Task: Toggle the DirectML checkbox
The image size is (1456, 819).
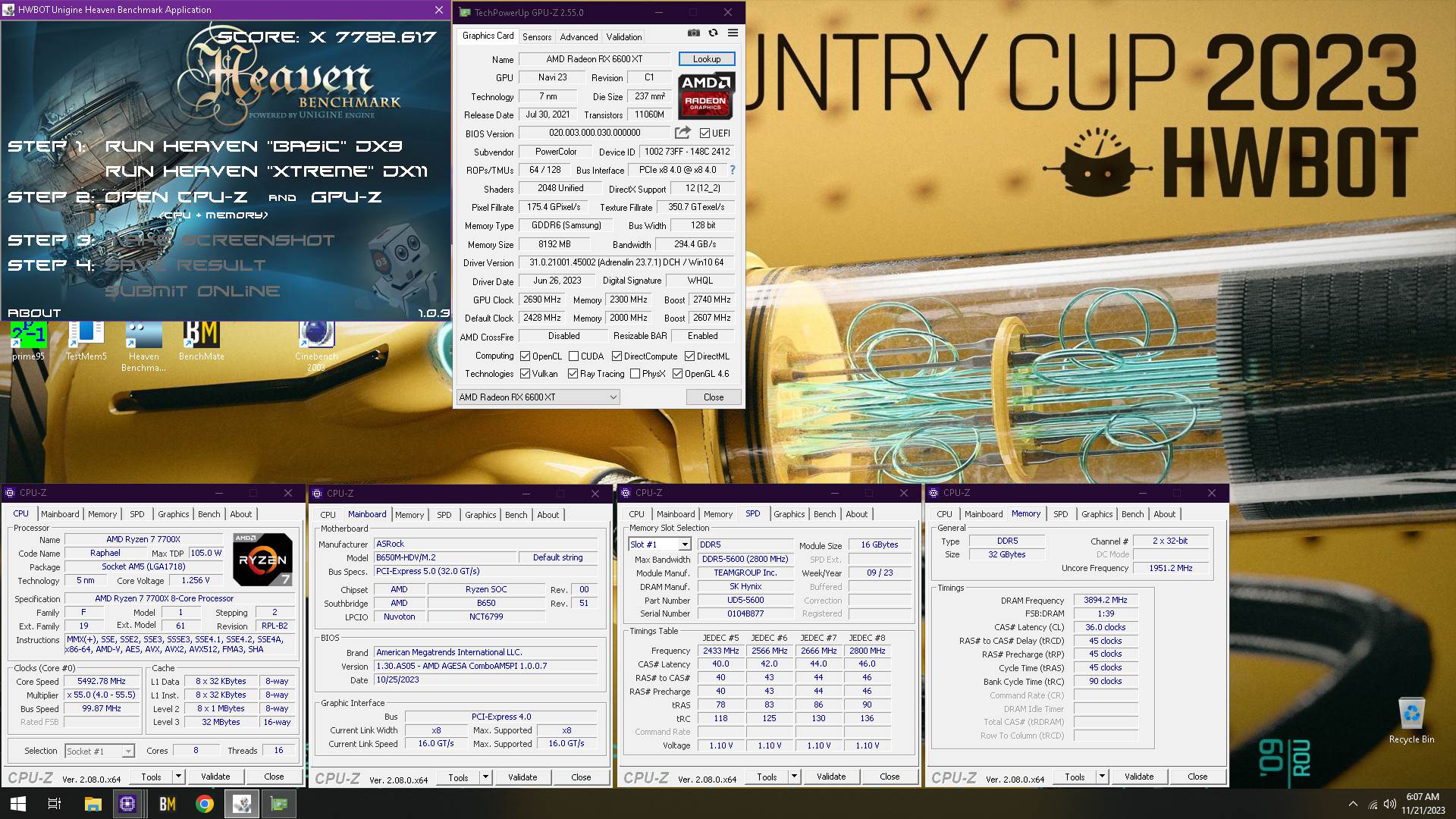Action: pos(689,356)
